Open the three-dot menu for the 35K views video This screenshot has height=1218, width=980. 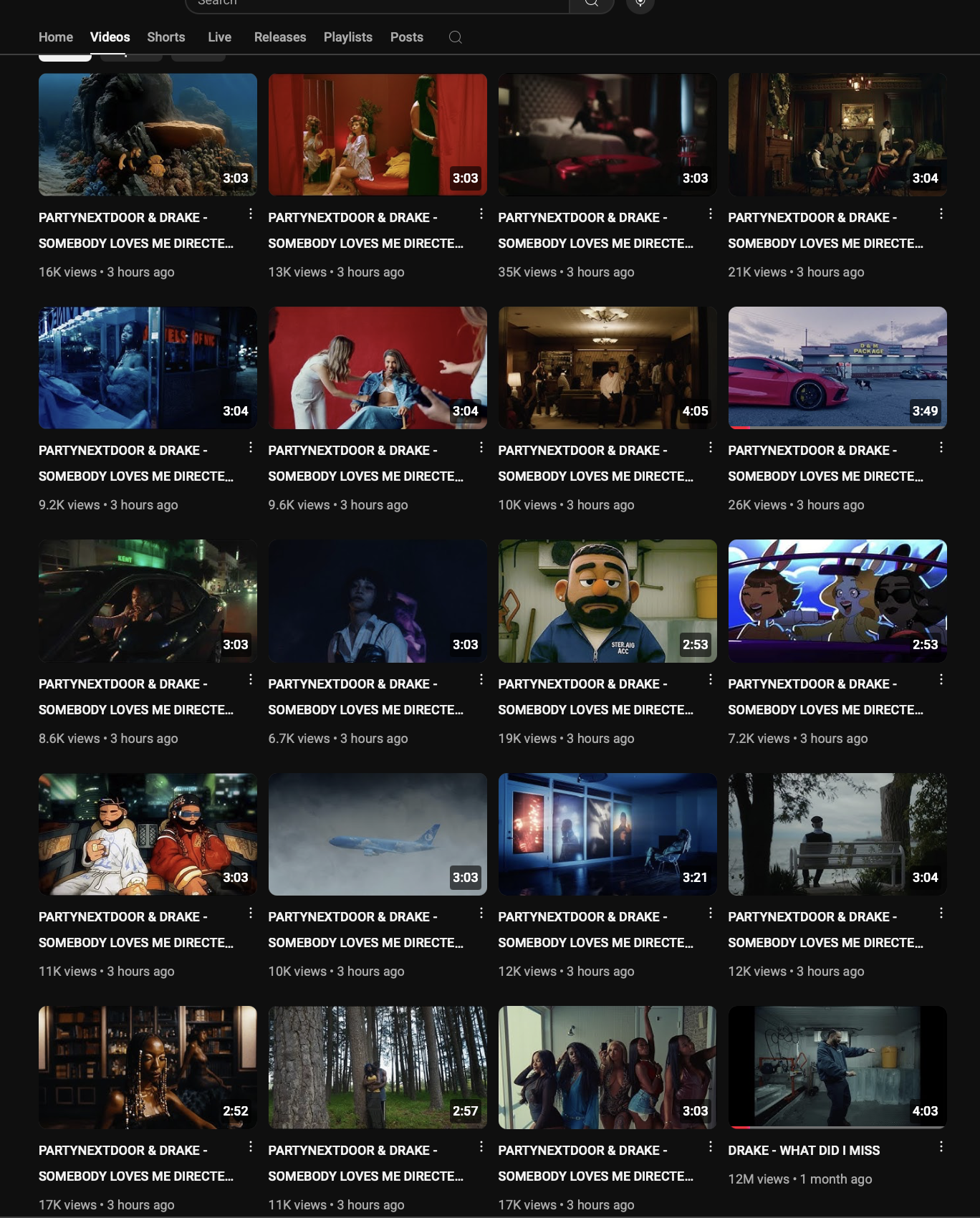710,214
